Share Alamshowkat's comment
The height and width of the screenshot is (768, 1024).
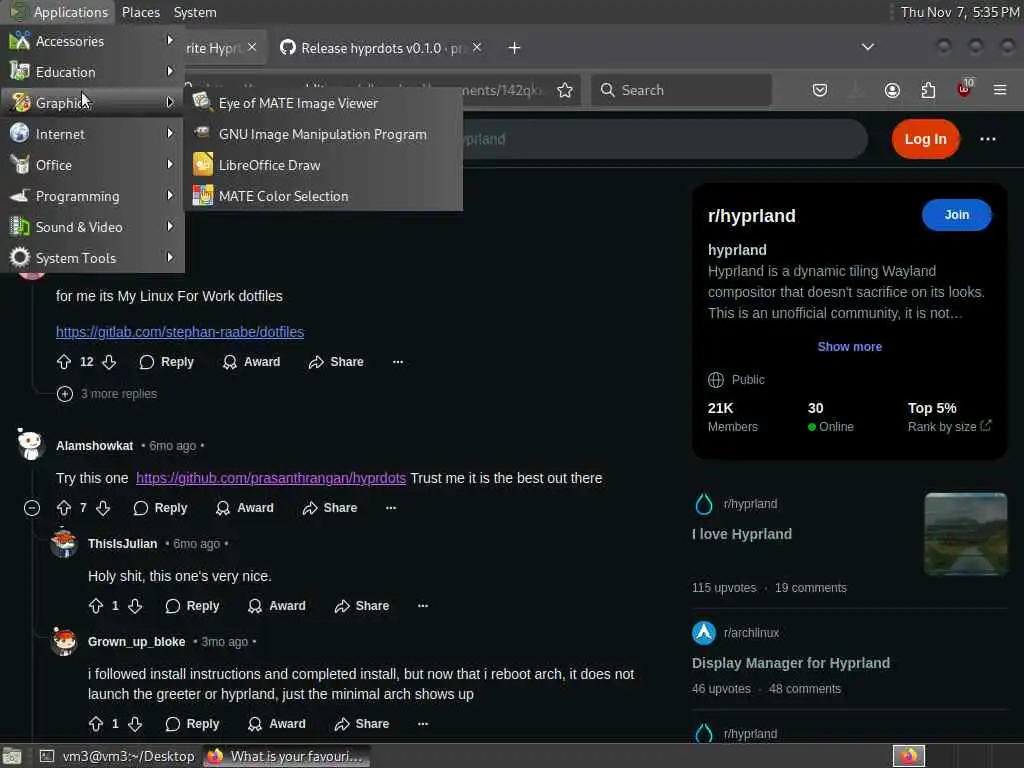329,508
